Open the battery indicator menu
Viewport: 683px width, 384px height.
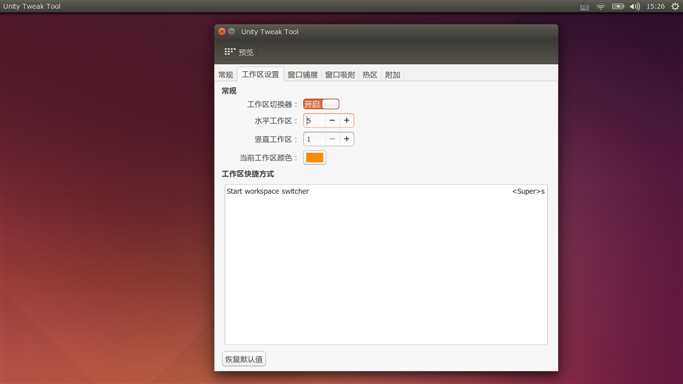point(618,7)
